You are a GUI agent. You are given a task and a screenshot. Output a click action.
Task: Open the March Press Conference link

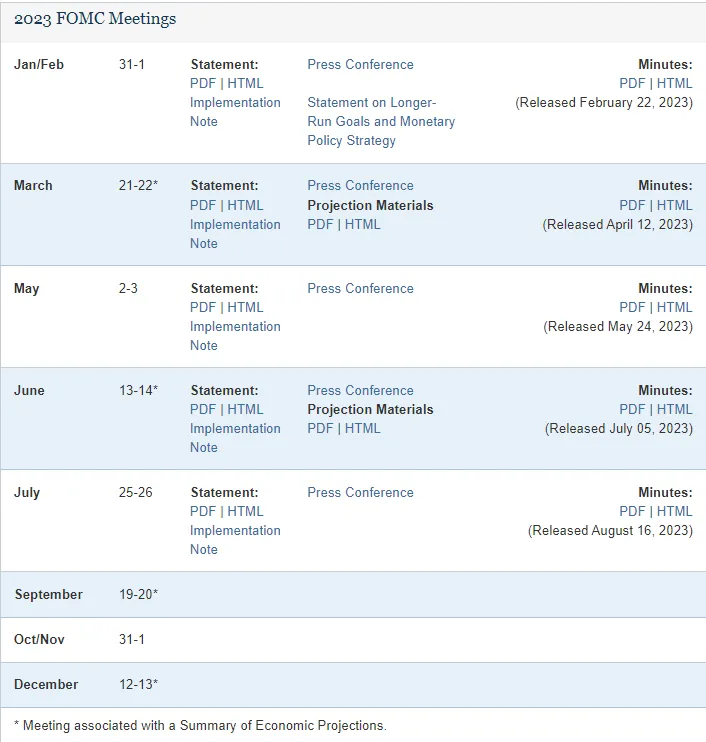(361, 186)
